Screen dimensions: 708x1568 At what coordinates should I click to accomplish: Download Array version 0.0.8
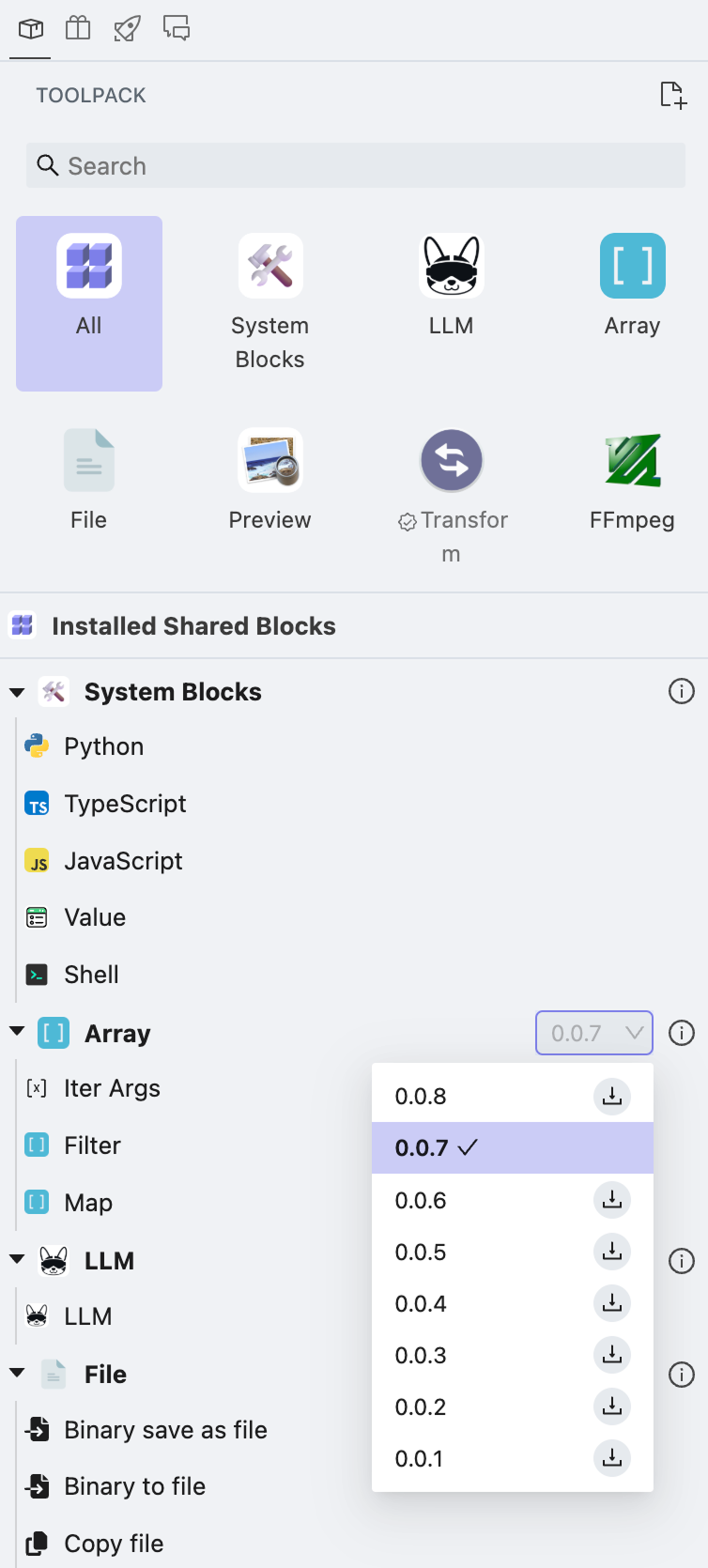[x=611, y=1097]
